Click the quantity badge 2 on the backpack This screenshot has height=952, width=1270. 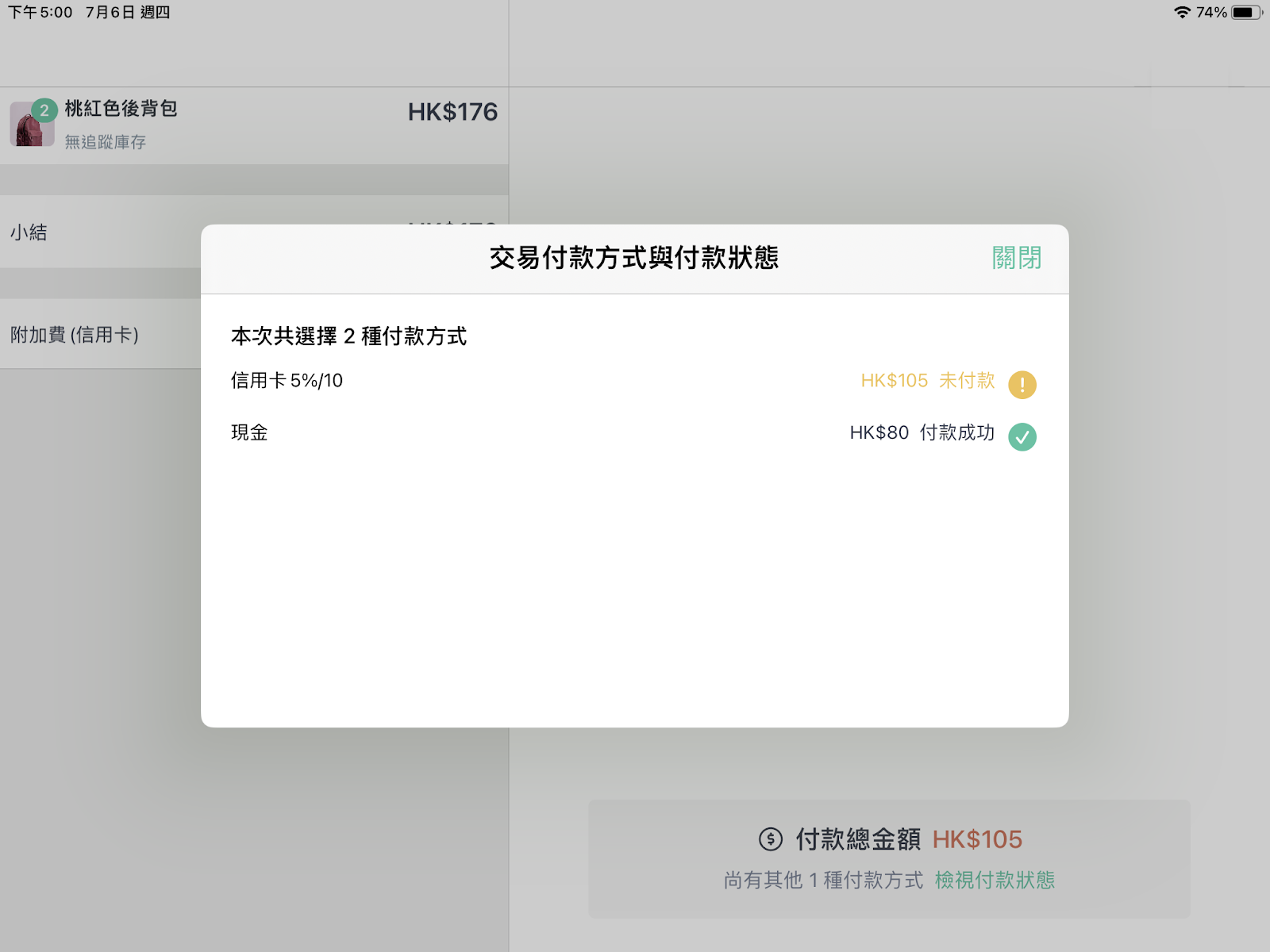[x=44, y=110]
